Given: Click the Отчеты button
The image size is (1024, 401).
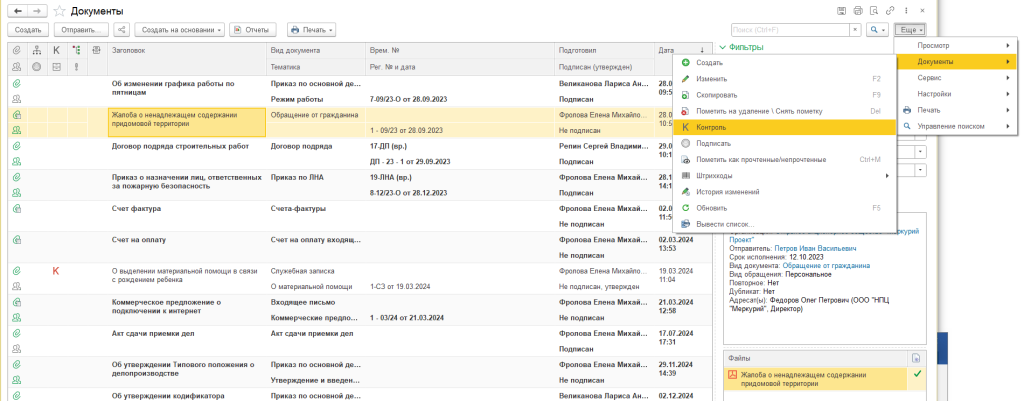Looking at the screenshot, I should pyautogui.click(x=253, y=30).
